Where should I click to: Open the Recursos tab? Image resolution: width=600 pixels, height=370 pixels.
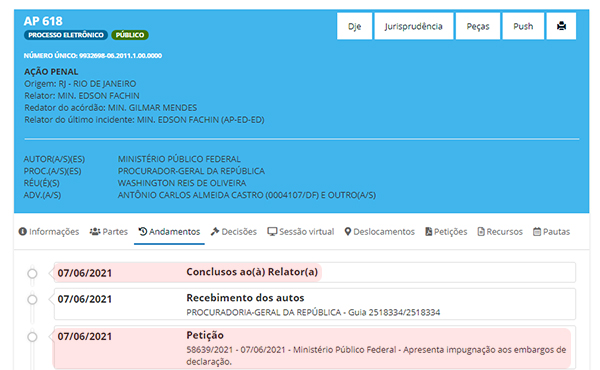pyautogui.click(x=500, y=231)
